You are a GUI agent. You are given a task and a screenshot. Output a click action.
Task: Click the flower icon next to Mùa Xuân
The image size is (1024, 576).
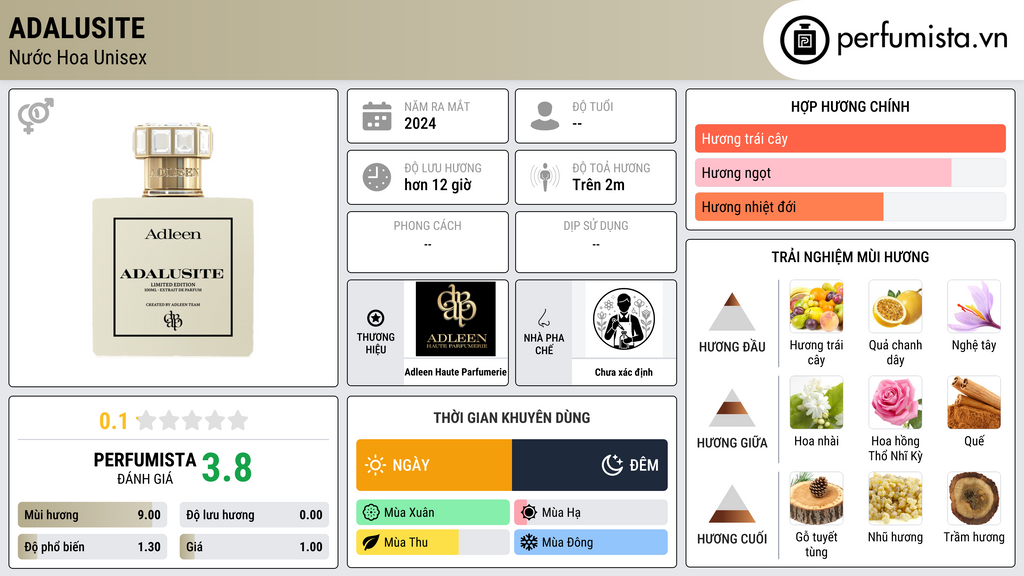click(x=371, y=513)
